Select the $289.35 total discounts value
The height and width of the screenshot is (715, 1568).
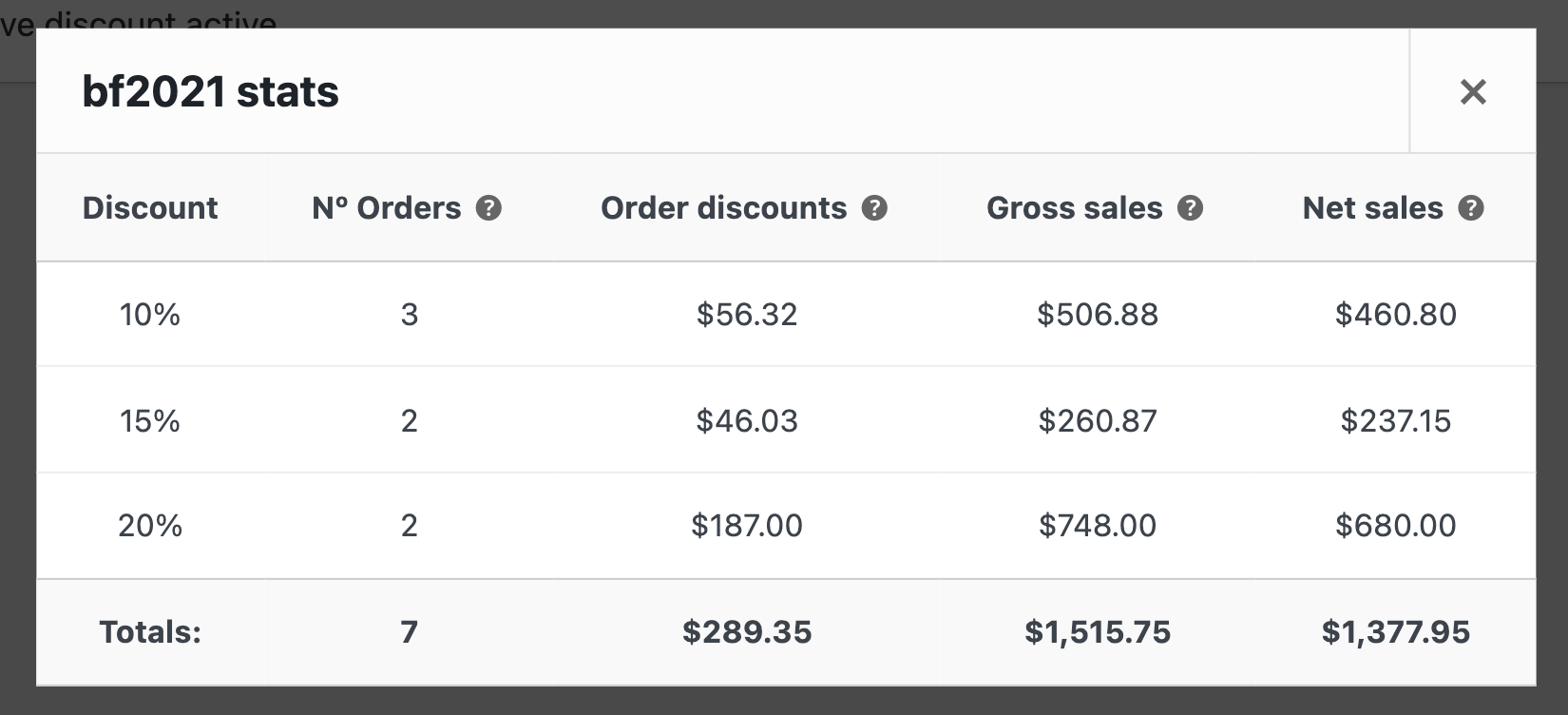748,631
